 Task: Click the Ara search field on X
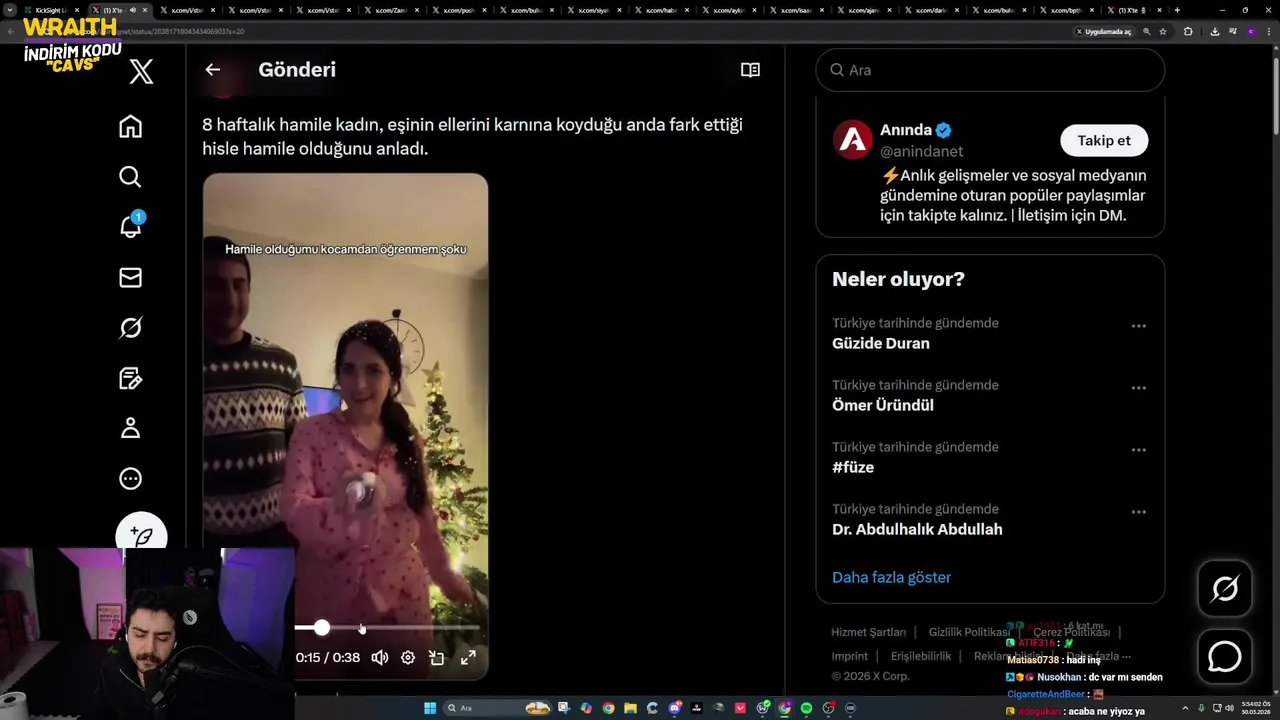tap(990, 70)
